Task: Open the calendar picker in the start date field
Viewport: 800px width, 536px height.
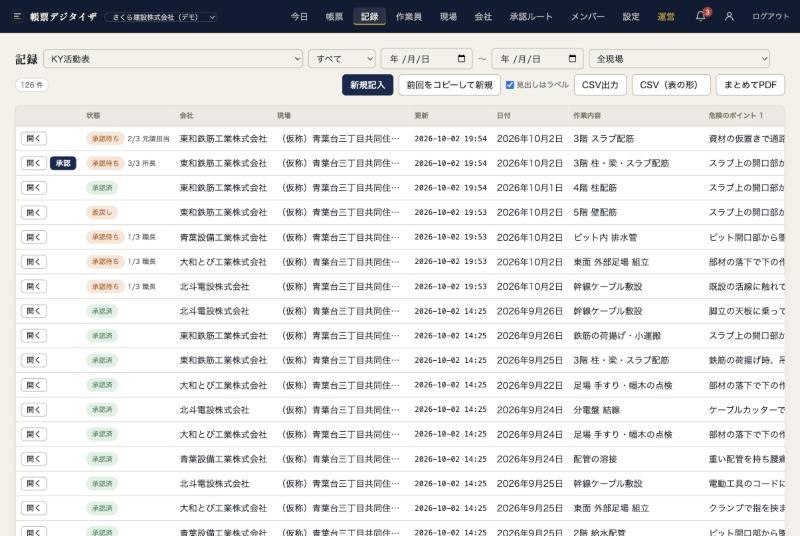Action: coord(461,59)
